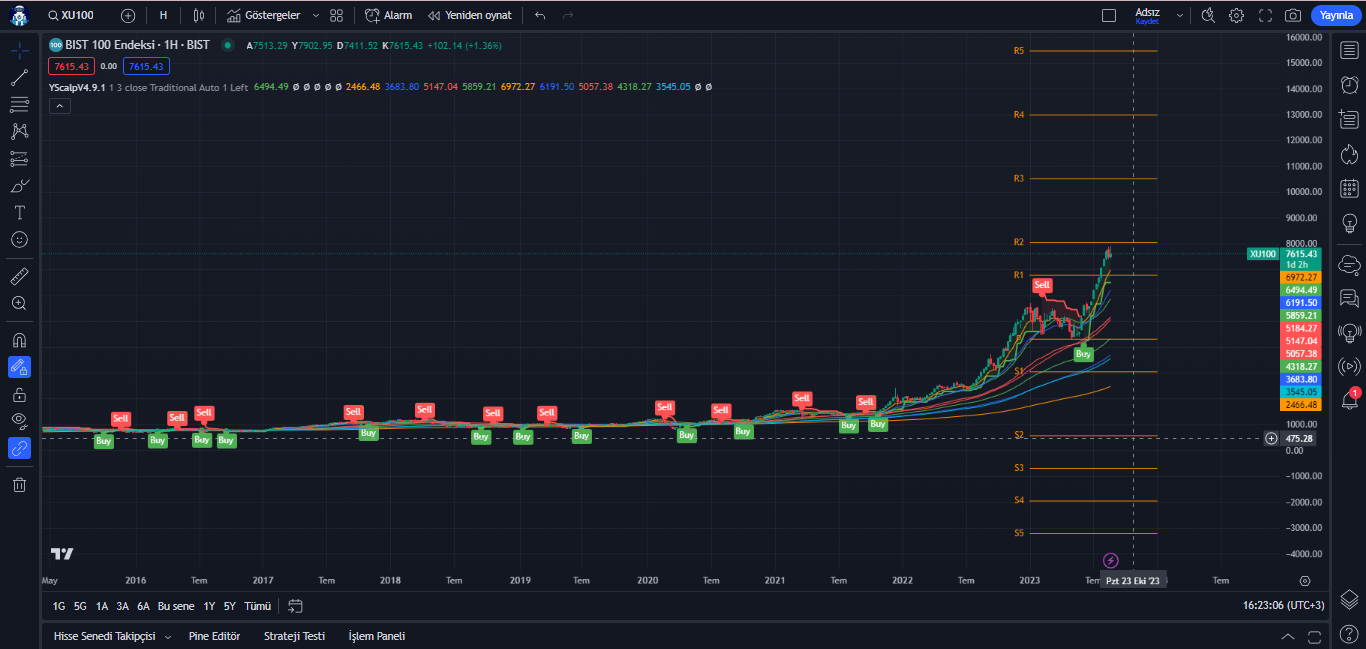
Task: Delete drawings with the trash icon
Action: (19, 483)
